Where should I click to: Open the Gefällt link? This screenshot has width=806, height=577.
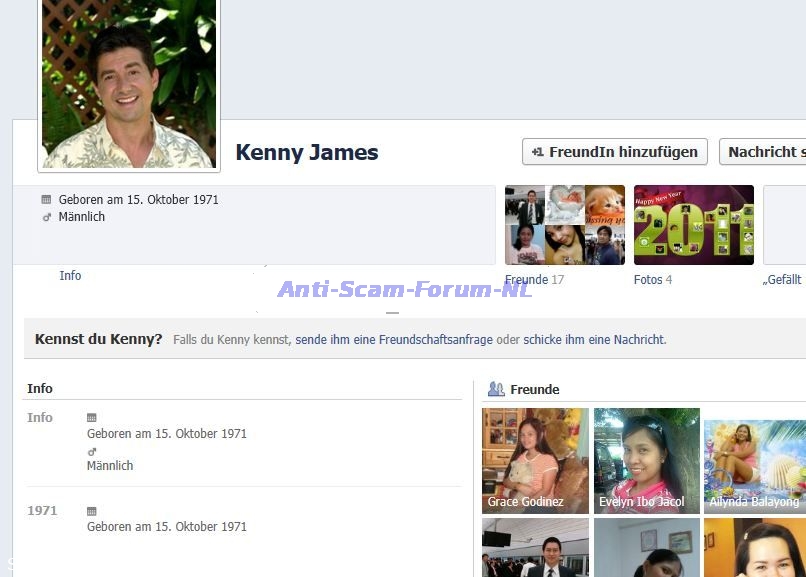(783, 280)
